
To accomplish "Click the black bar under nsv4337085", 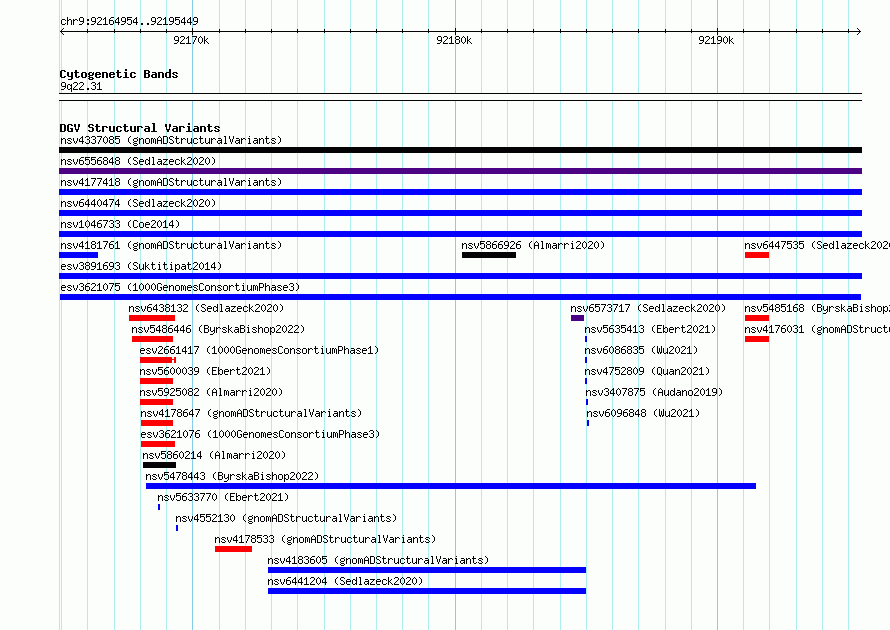I will tap(460, 150).
